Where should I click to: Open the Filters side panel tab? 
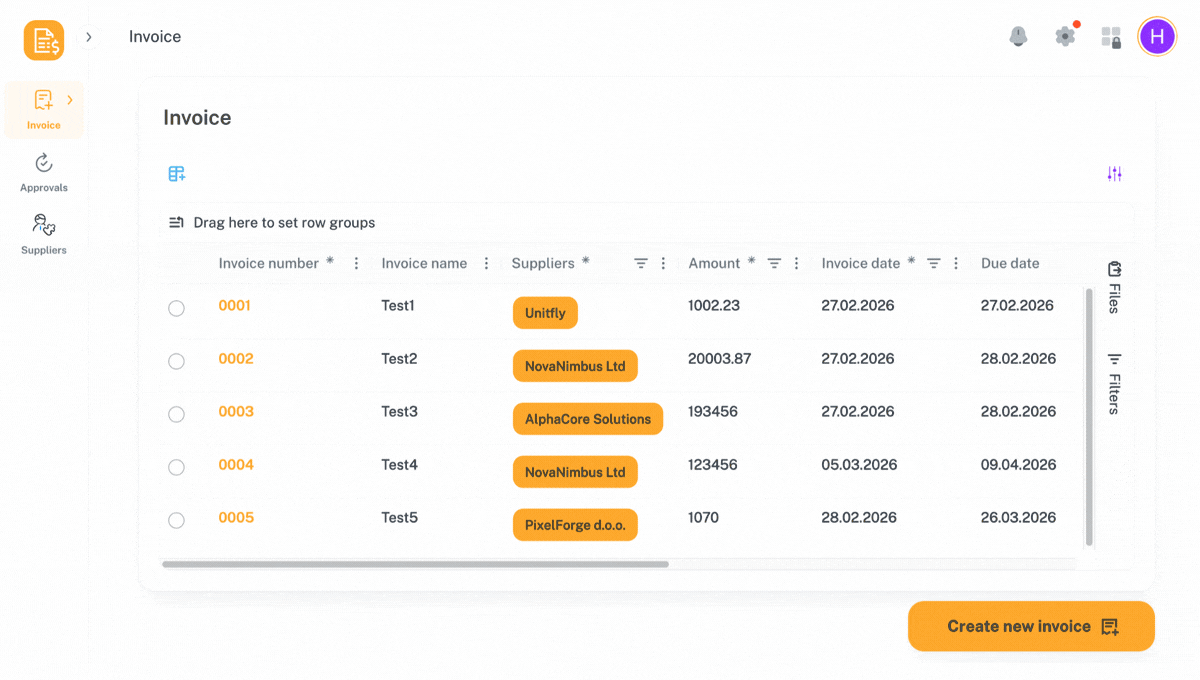tap(1114, 383)
